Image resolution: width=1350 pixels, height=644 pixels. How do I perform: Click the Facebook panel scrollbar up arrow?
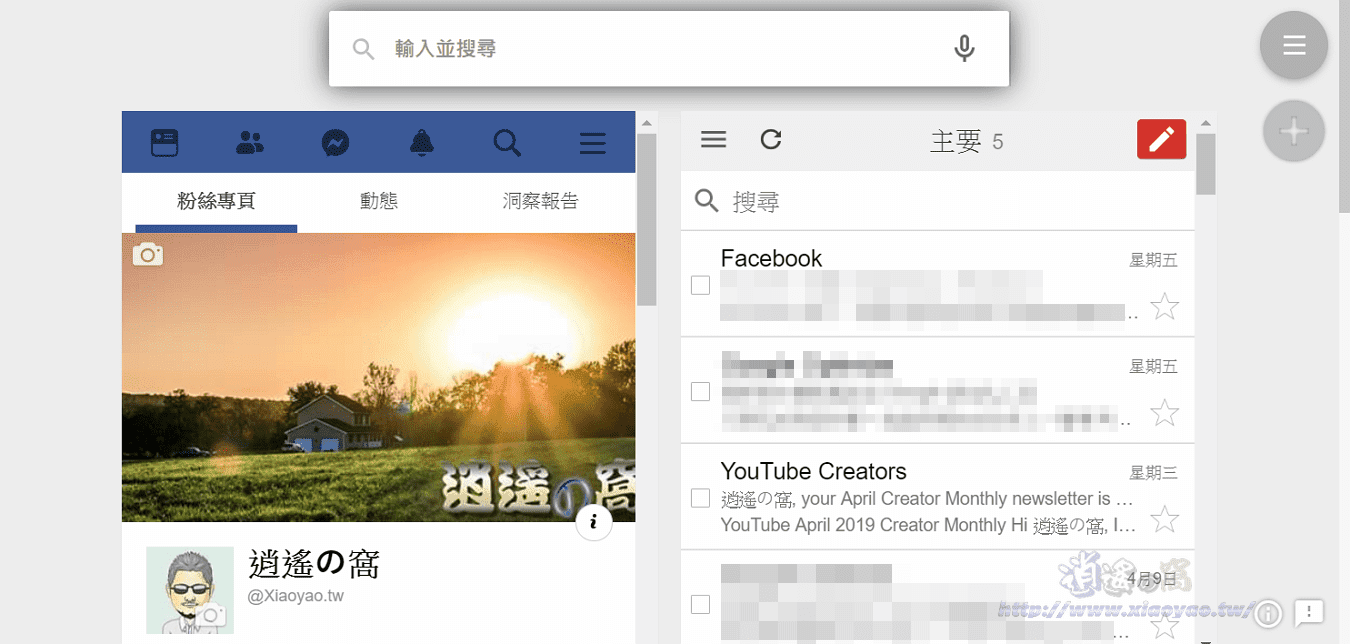(647, 123)
